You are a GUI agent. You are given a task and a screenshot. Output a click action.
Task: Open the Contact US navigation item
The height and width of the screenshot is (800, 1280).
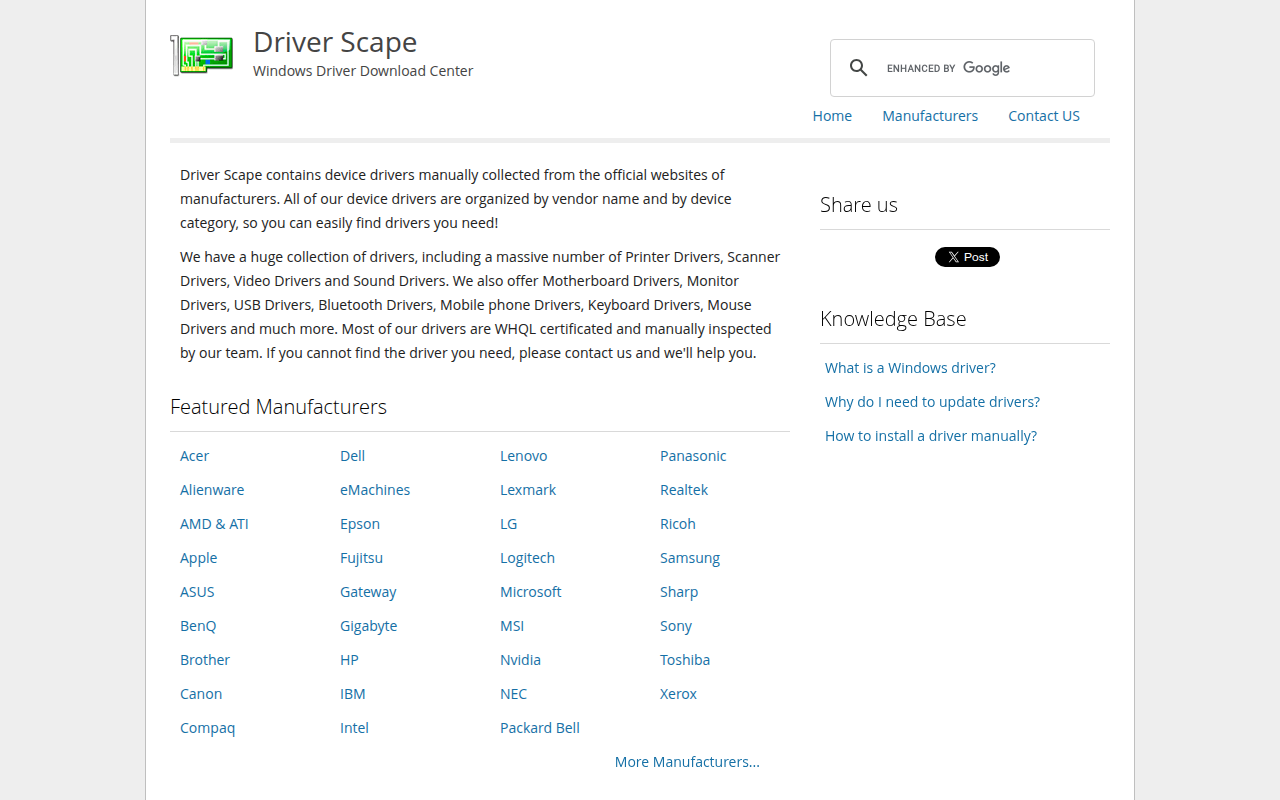(x=1044, y=116)
